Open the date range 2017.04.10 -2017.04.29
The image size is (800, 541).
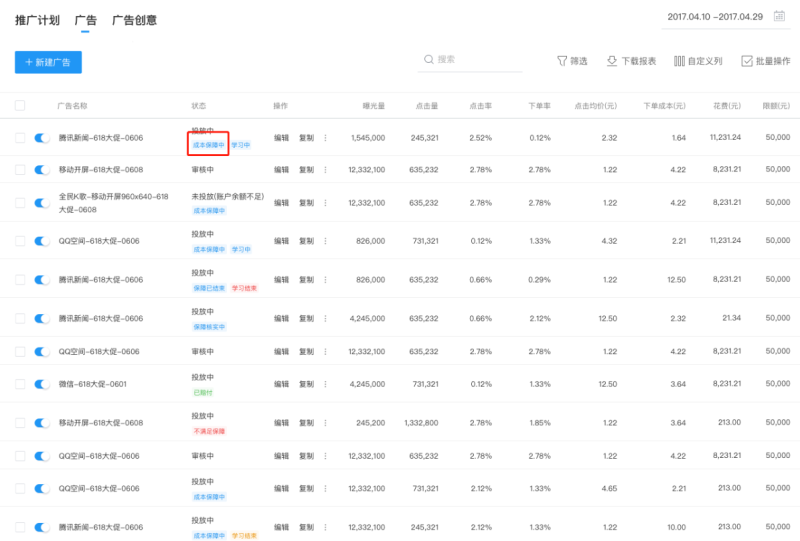[x=715, y=17]
